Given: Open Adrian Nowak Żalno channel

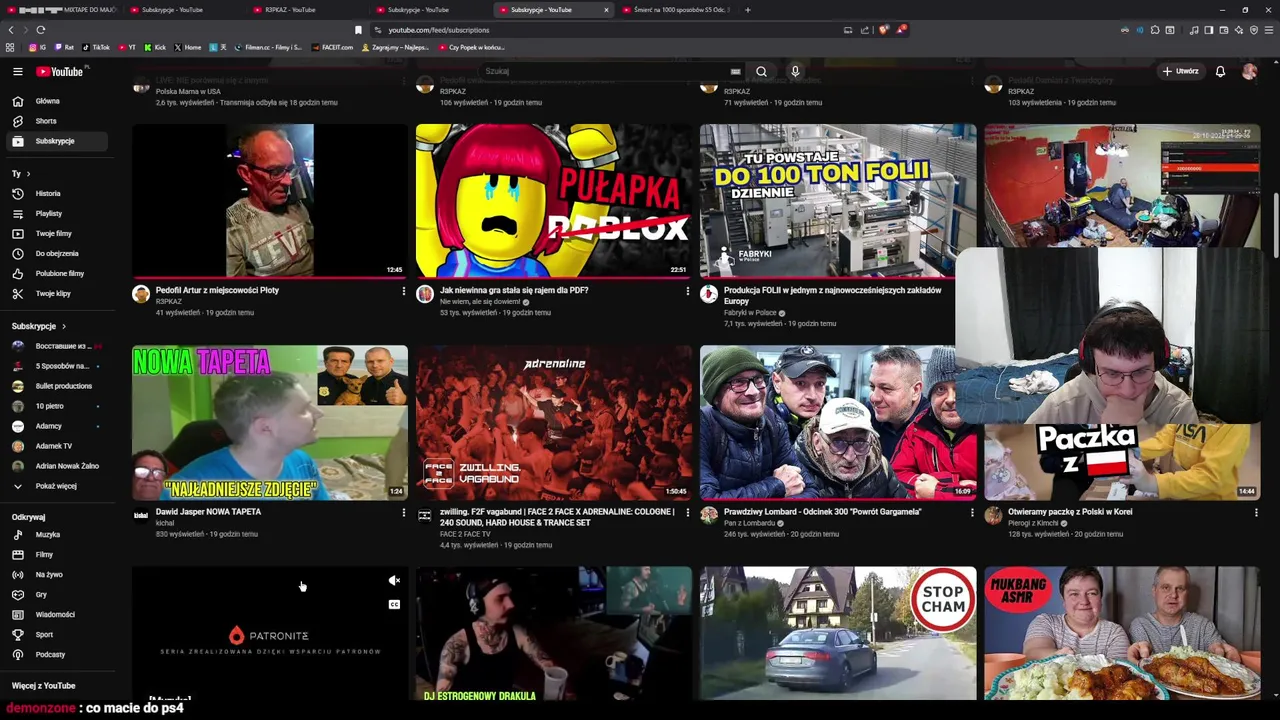Looking at the screenshot, I should pos(55,466).
